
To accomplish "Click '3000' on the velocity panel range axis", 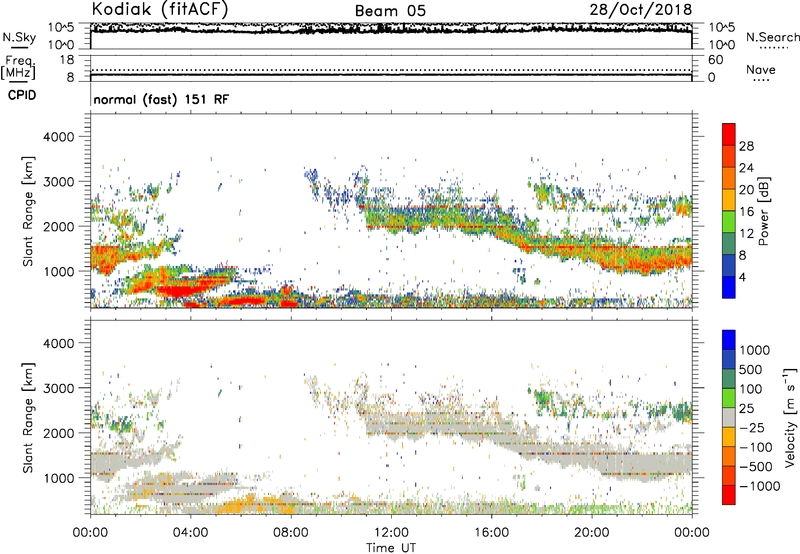I will 58,388.
